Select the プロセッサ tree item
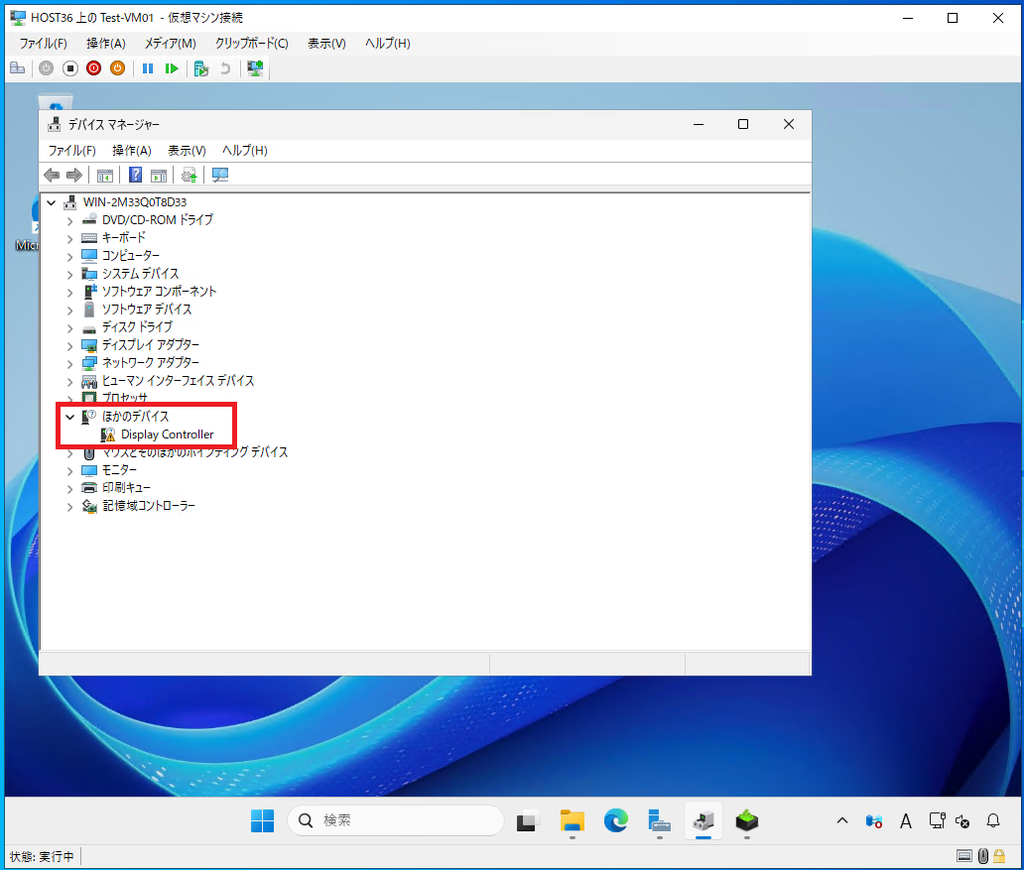This screenshot has width=1024, height=870. (125, 398)
